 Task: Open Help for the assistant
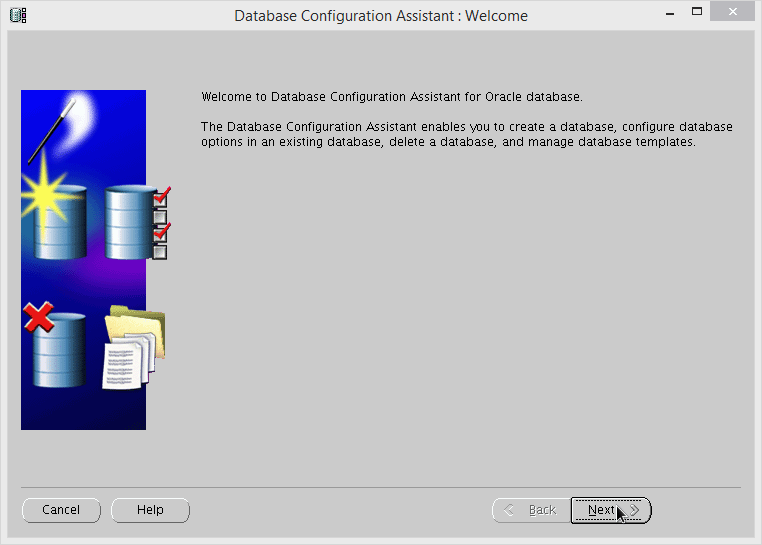coord(150,510)
